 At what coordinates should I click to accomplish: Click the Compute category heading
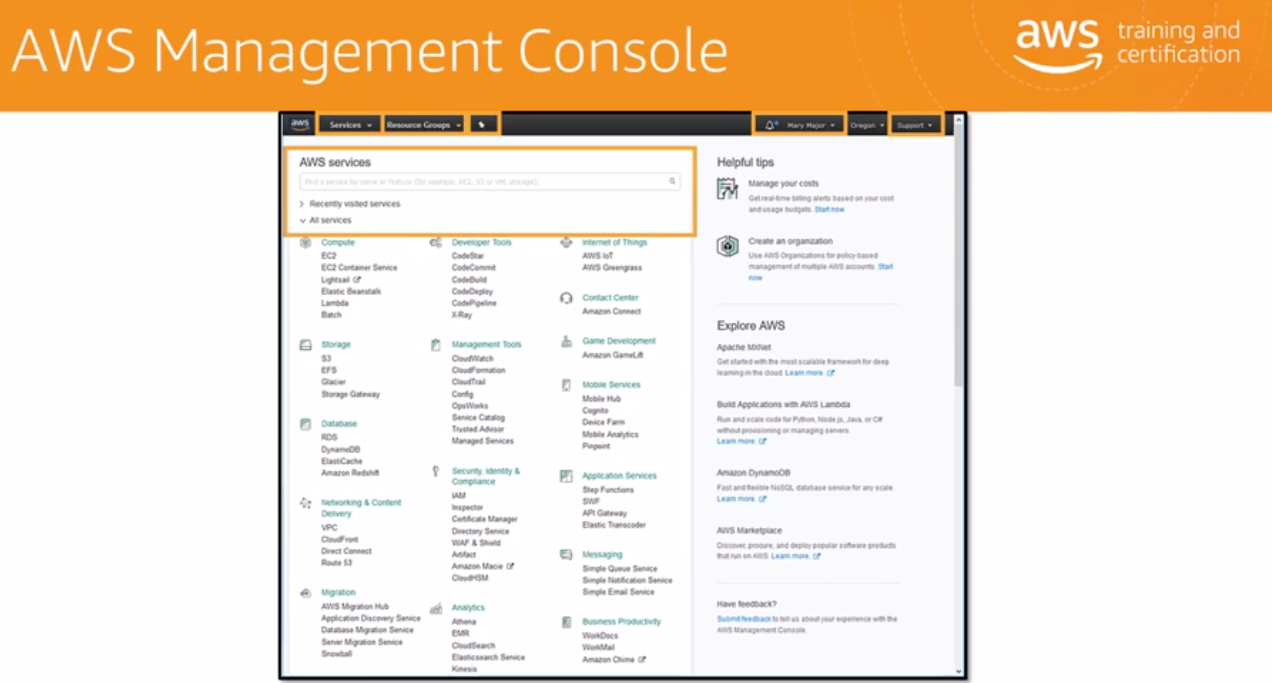click(338, 243)
